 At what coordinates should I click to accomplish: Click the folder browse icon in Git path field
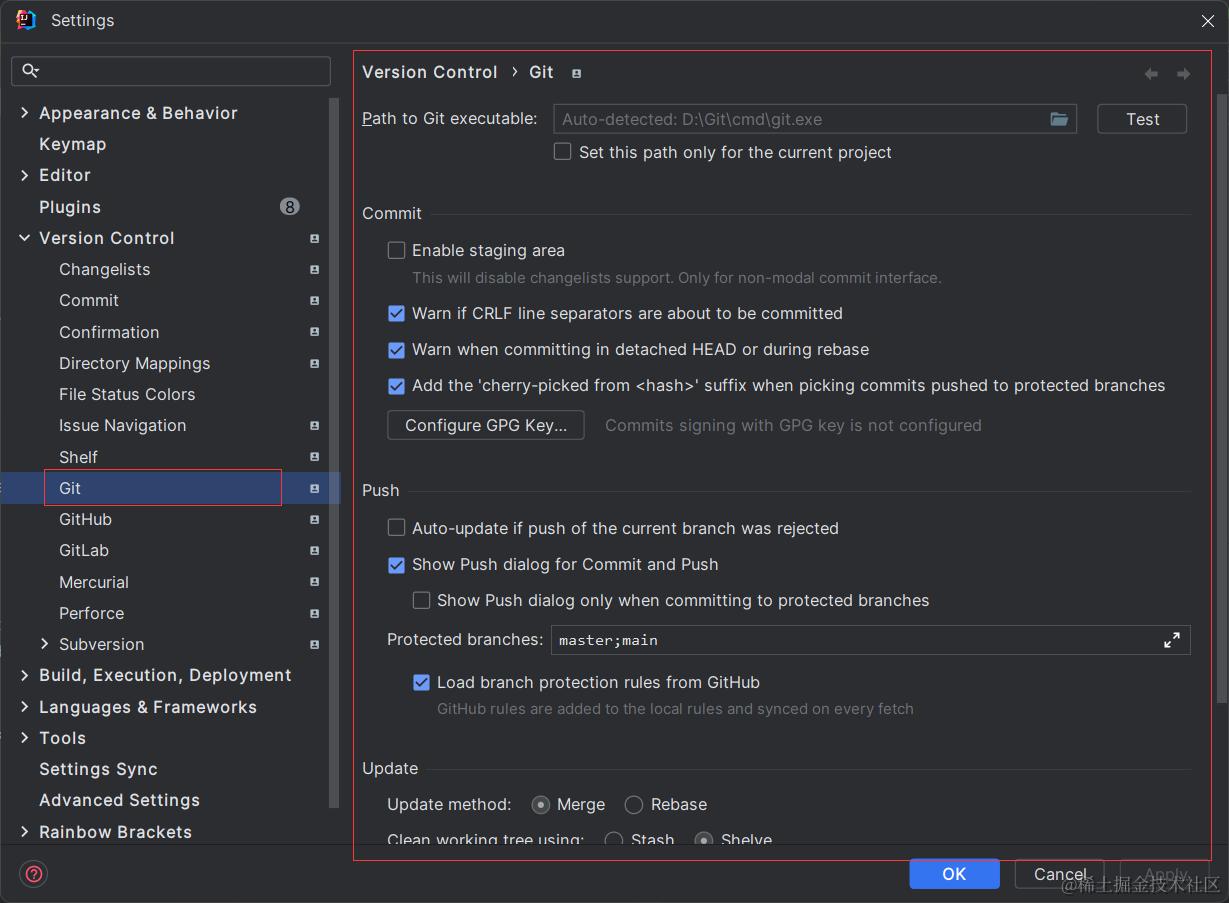(x=1059, y=119)
